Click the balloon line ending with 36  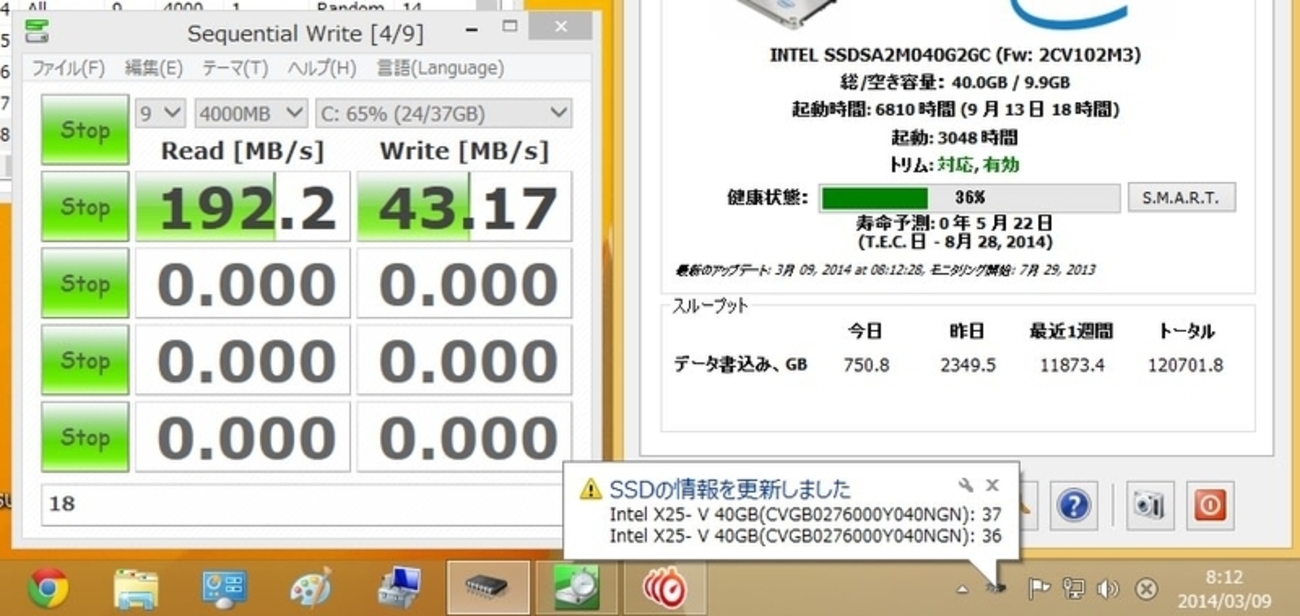pos(806,537)
